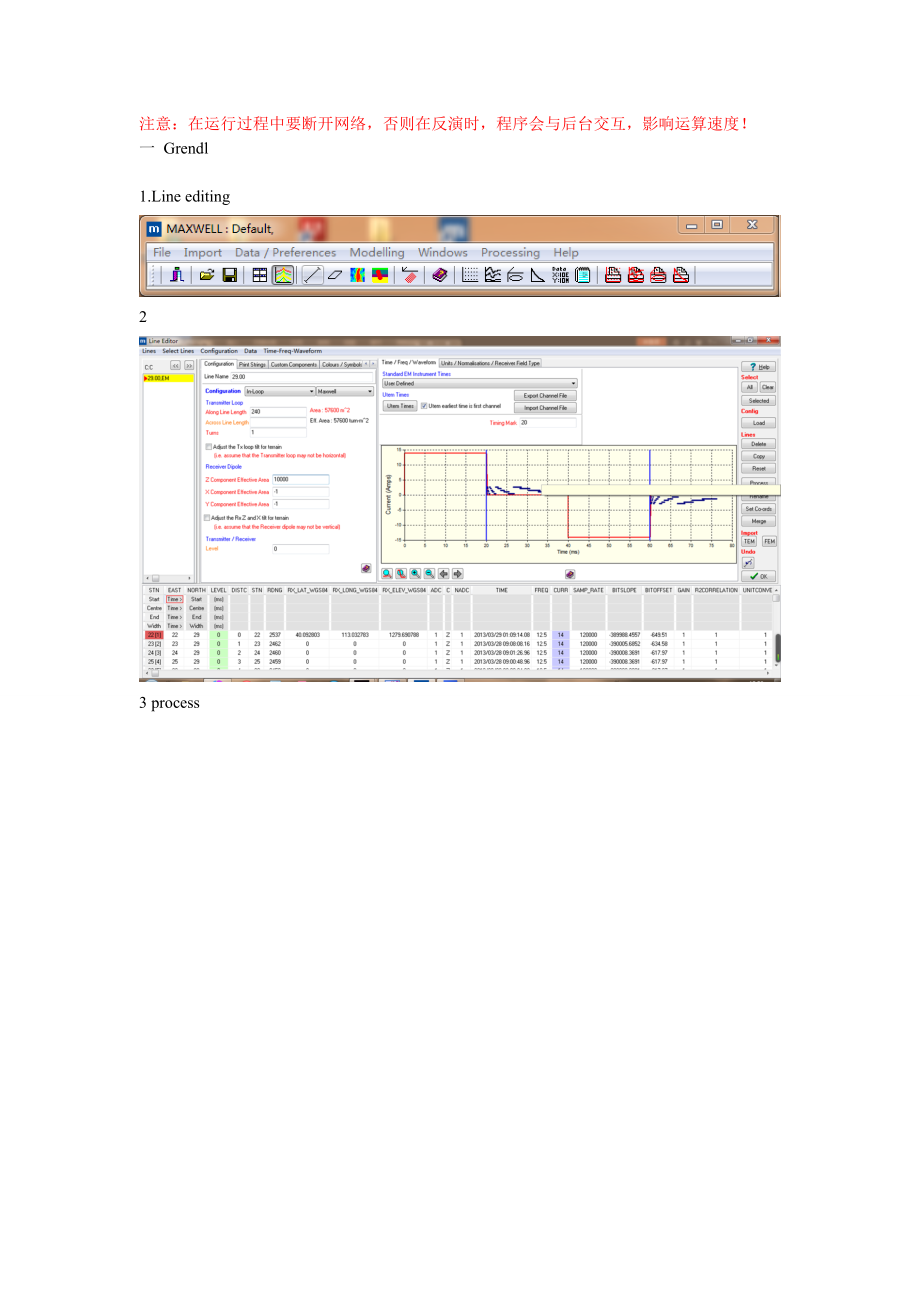Open the User Defined instrument times dropdown
The image size is (920, 1302).
tap(480, 383)
